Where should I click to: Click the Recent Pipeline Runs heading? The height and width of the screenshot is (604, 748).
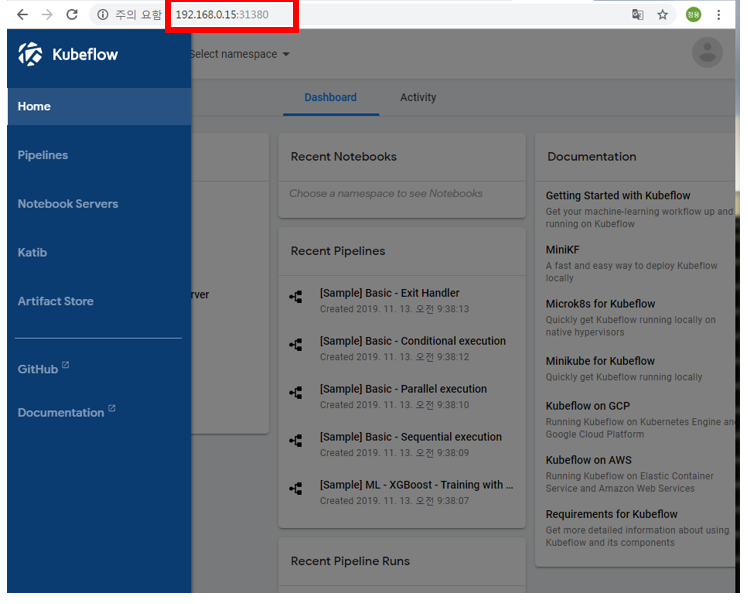tap(350, 561)
